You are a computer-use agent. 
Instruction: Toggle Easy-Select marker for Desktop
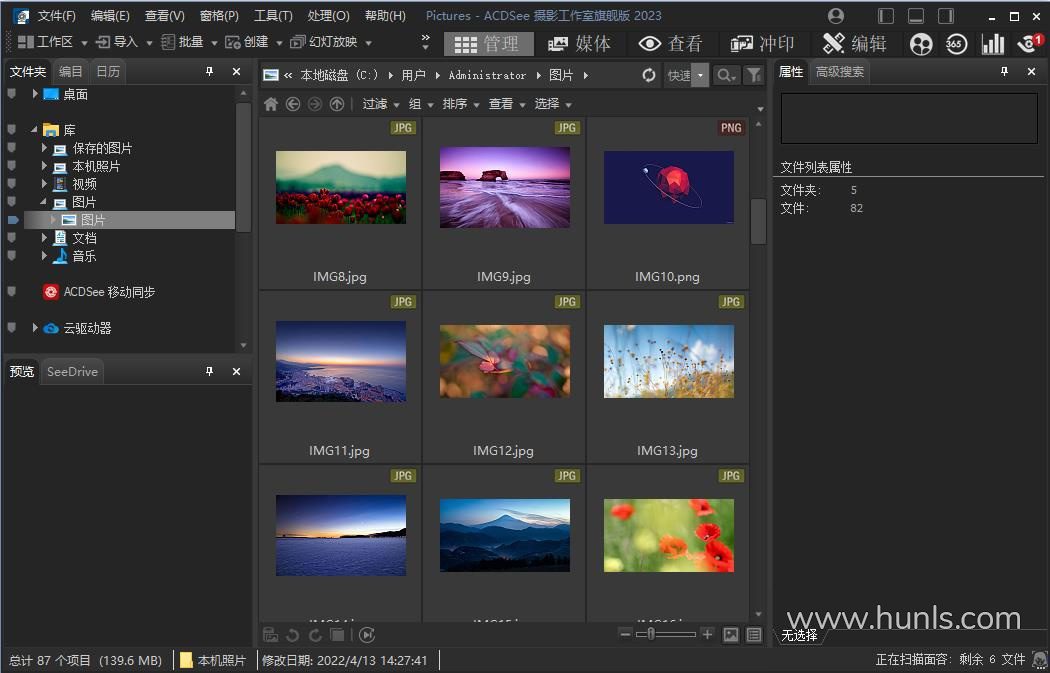click(11, 94)
